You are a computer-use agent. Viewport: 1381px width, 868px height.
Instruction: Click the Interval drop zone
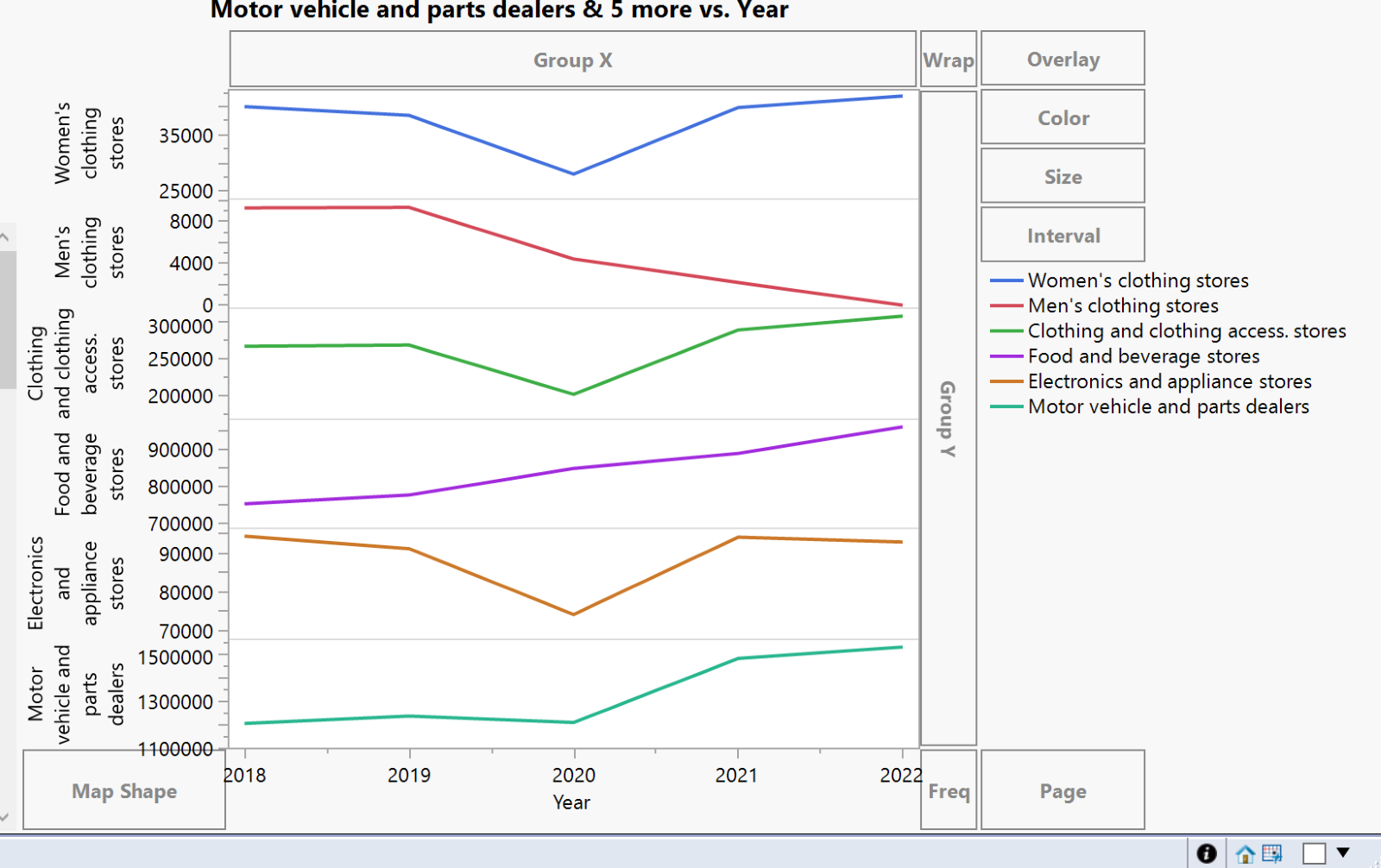(x=1063, y=235)
